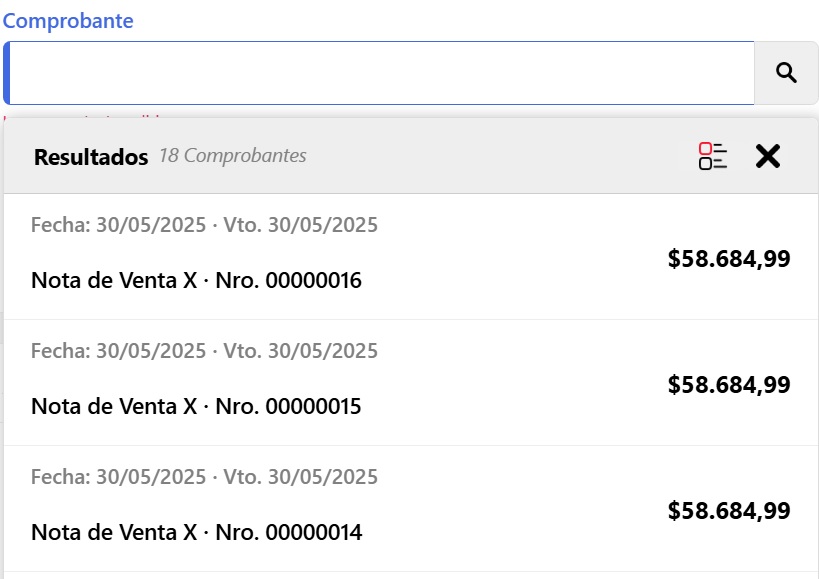Click the $58.684,99 amount of voucher 00000016
Screen dimensions: 819x579
pos(729,259)
